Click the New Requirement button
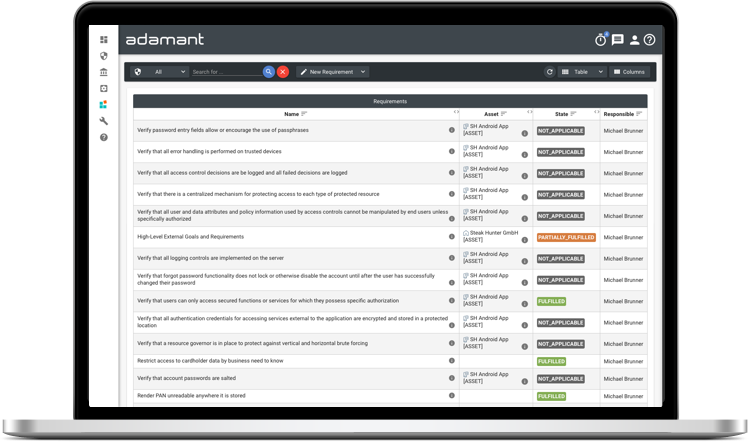This screenshot has width=749, height=442. [327, 72]
